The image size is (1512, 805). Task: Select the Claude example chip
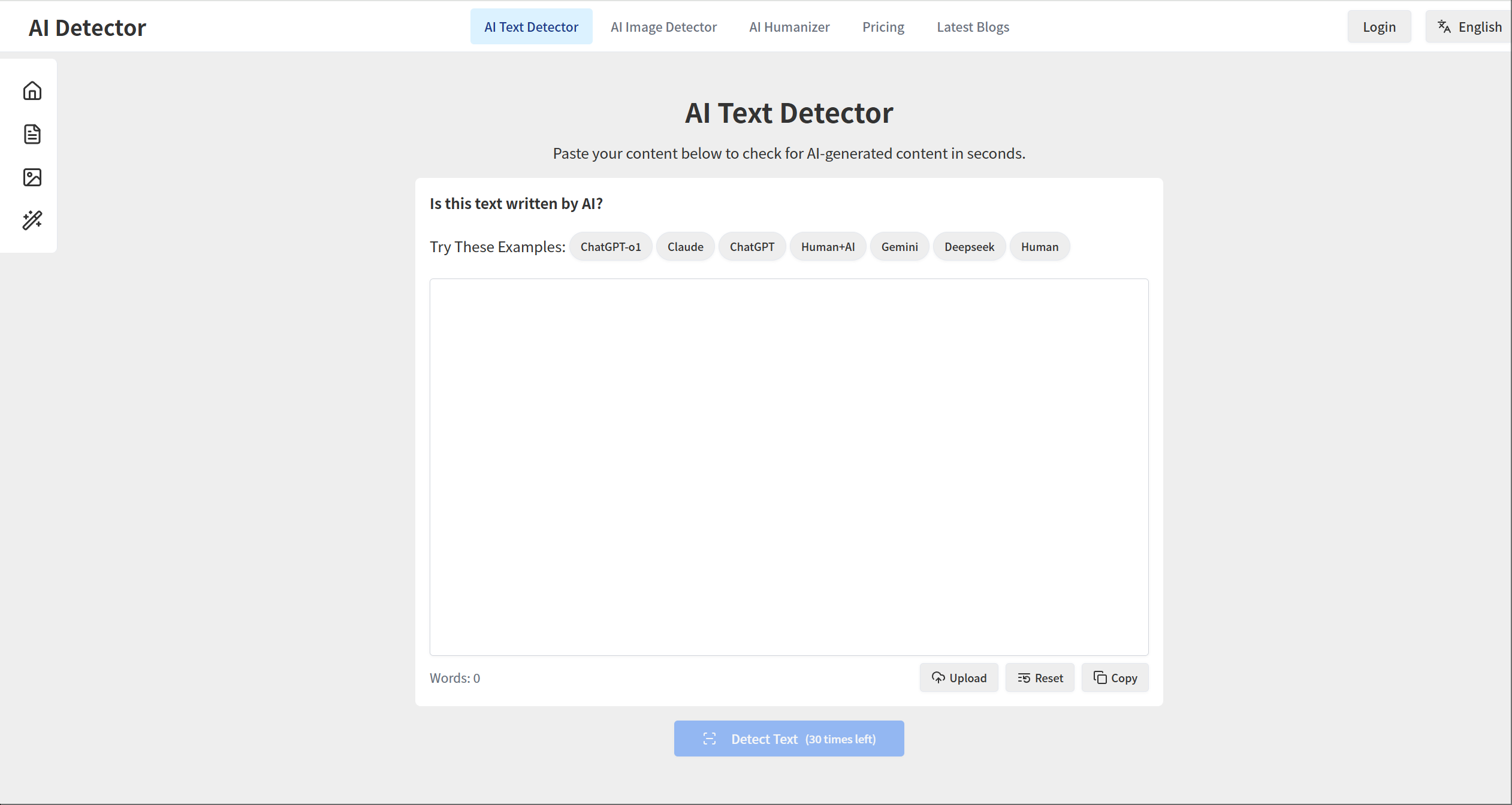(x=685, y=247)
